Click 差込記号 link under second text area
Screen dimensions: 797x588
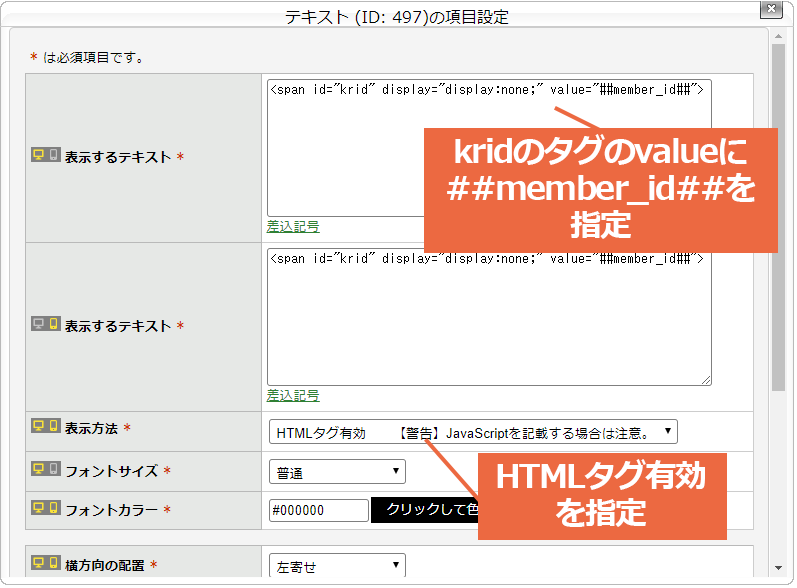coord(293,395)
